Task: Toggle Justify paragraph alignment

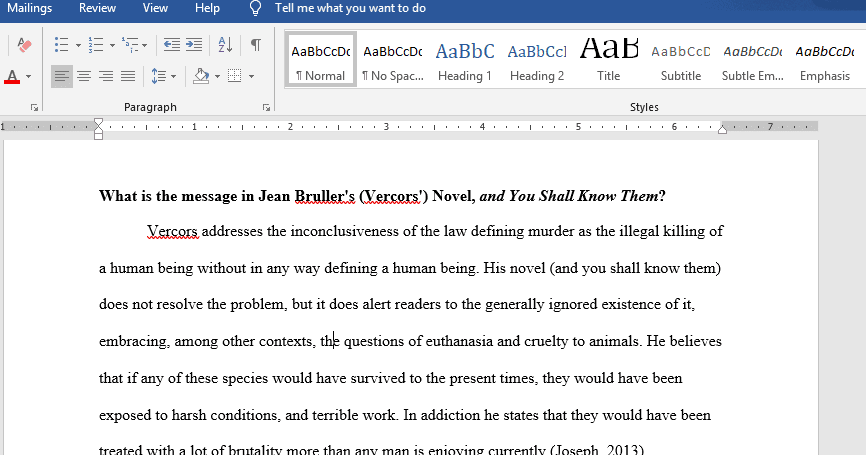Action: tap(128, 76)
